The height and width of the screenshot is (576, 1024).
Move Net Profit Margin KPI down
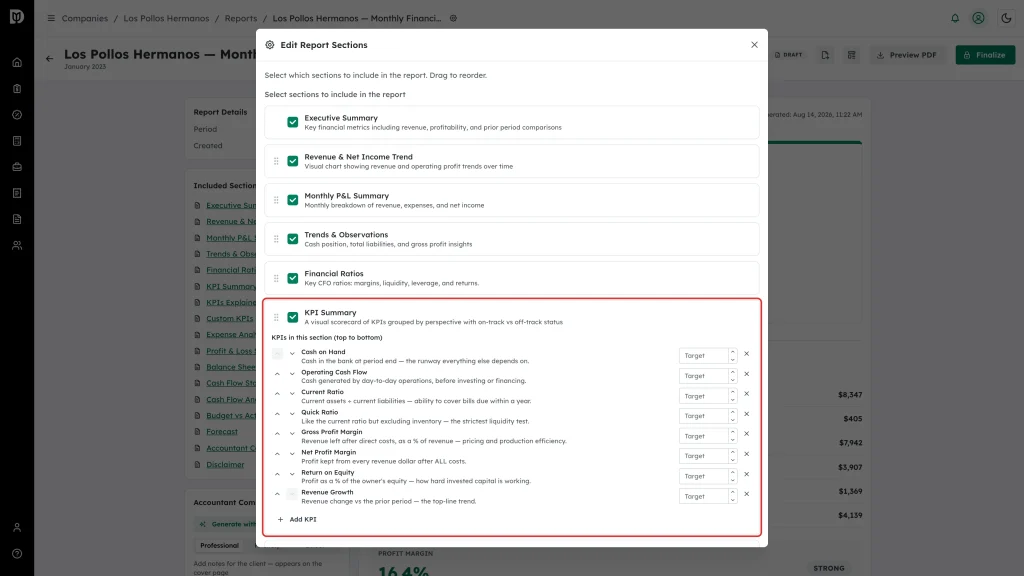point(292,454)
